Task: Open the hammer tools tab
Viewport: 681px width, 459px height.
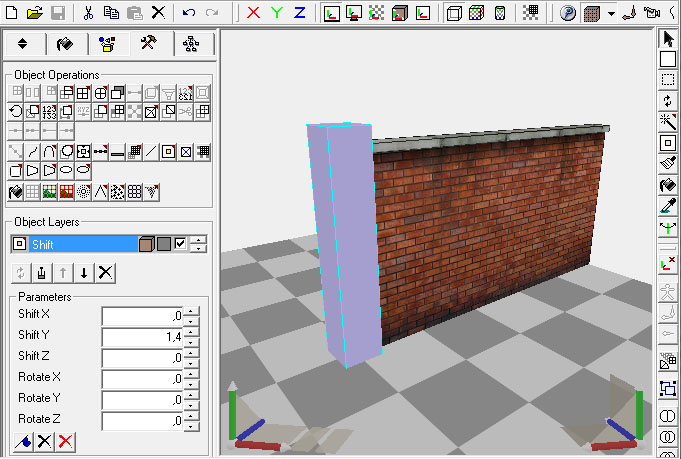Action: (x=148, y=44)
